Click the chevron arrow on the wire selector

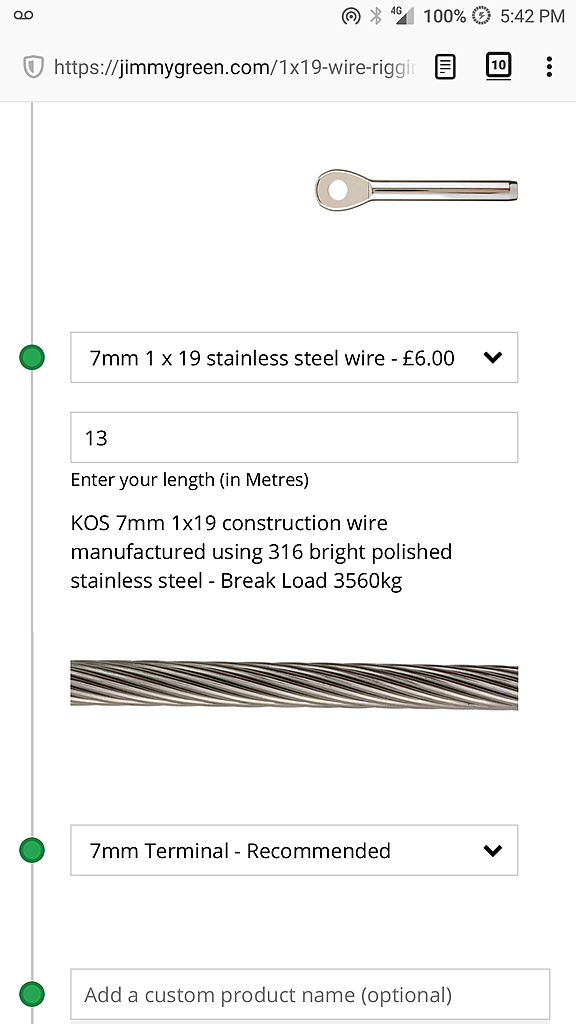(x=492, y=357)
